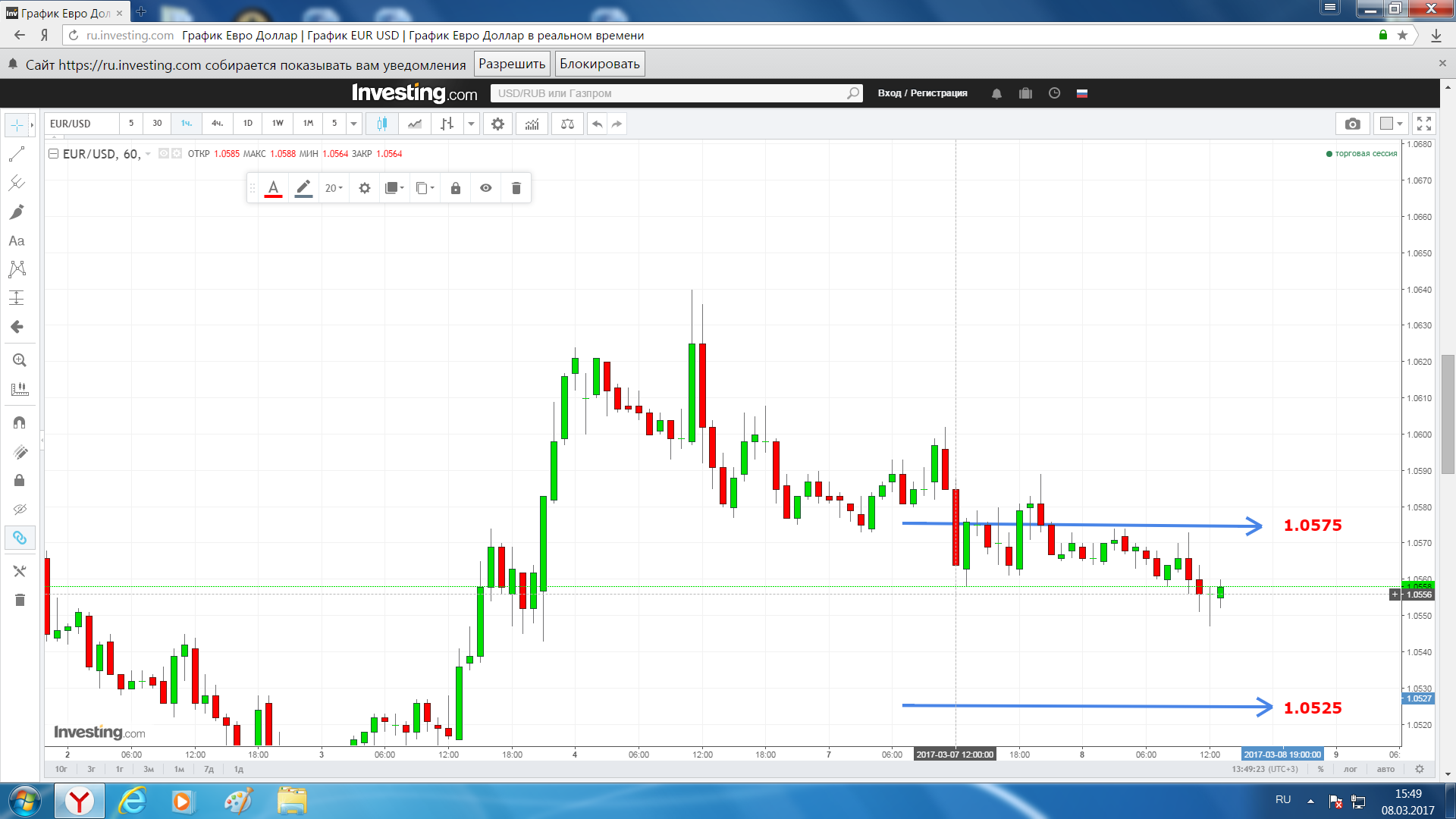Select 4ч. timeframe
This screenshot has height=819, width=1456.
(217, 123)
